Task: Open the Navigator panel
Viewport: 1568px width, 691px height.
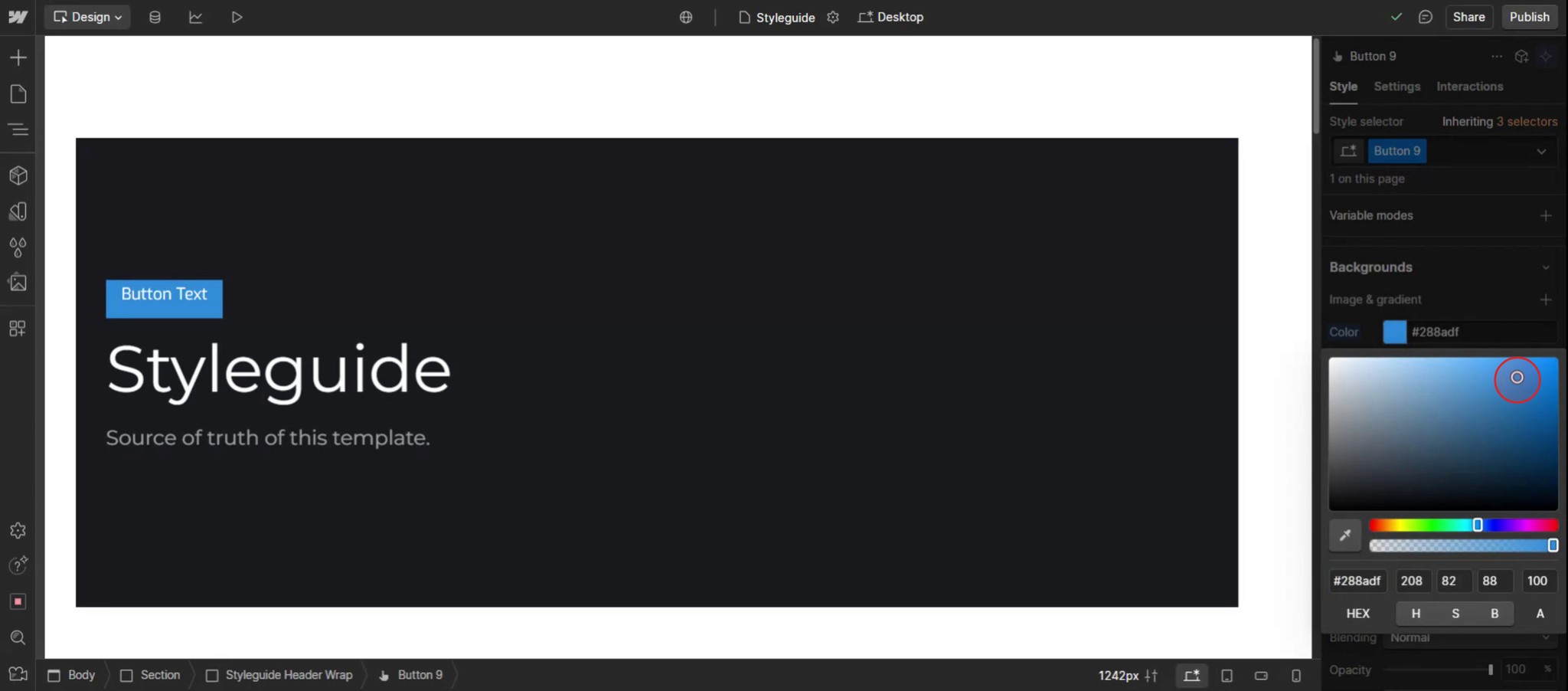Action: click(x=17, y=129)
